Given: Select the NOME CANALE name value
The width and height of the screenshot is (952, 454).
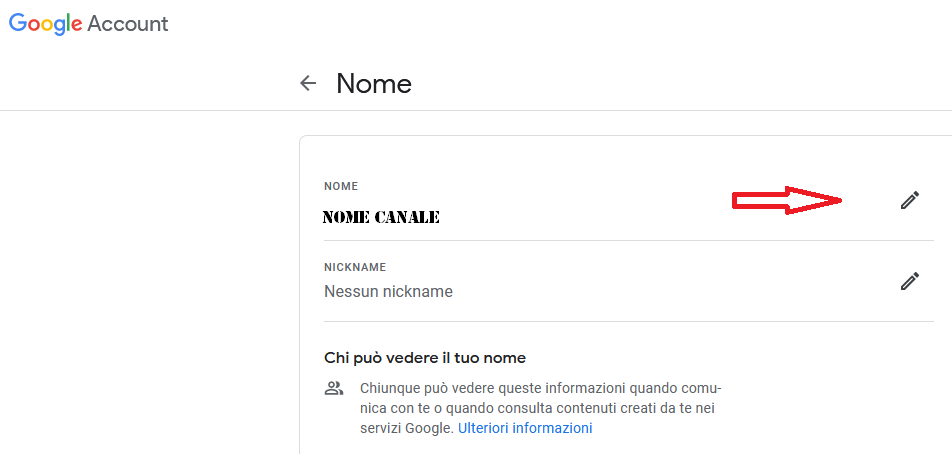Looking at the screenshot, I should pos(381,217).
